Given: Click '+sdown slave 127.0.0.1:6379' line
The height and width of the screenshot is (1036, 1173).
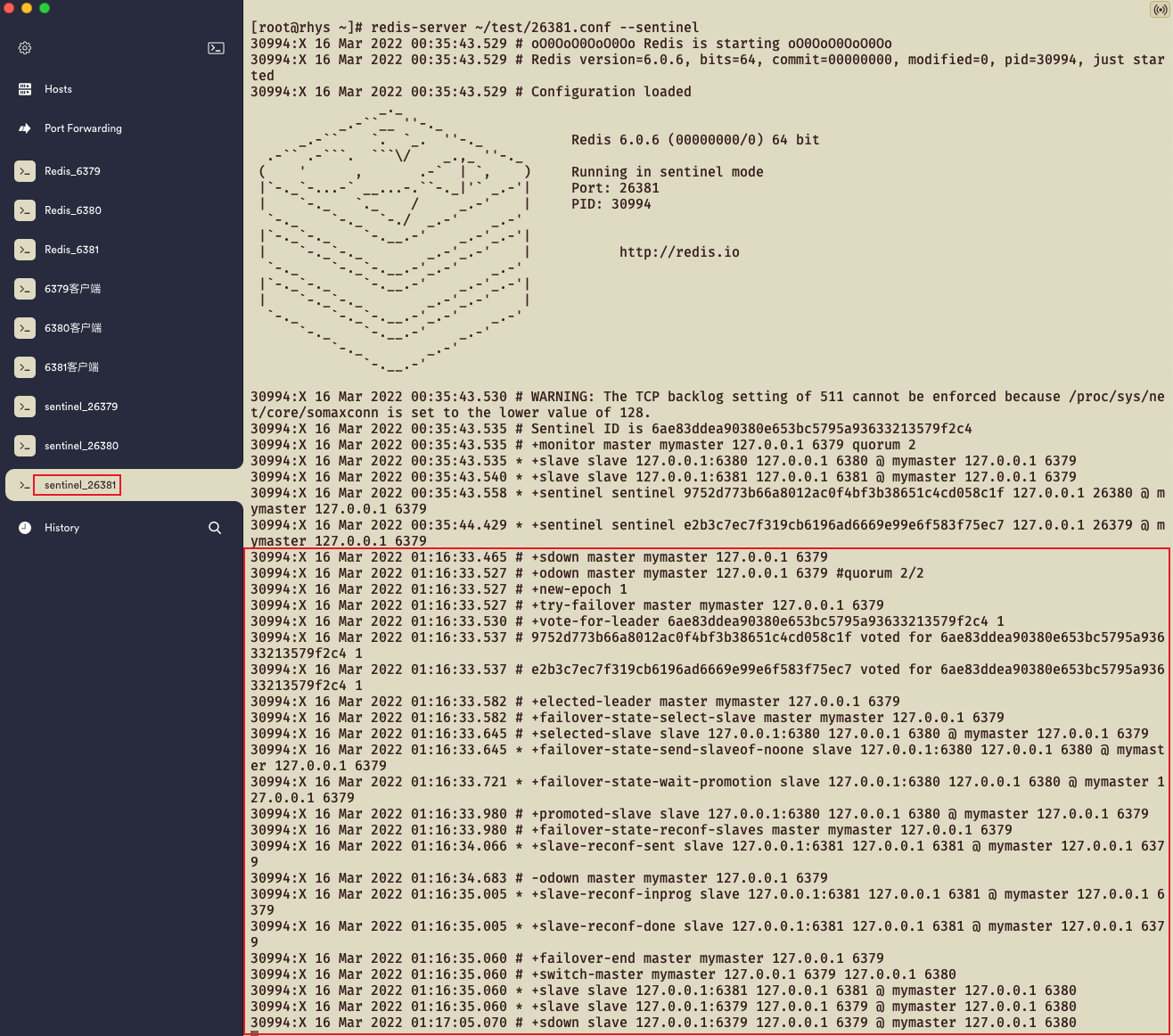Looking at the screenshot, I should [x=663, y=1023].
